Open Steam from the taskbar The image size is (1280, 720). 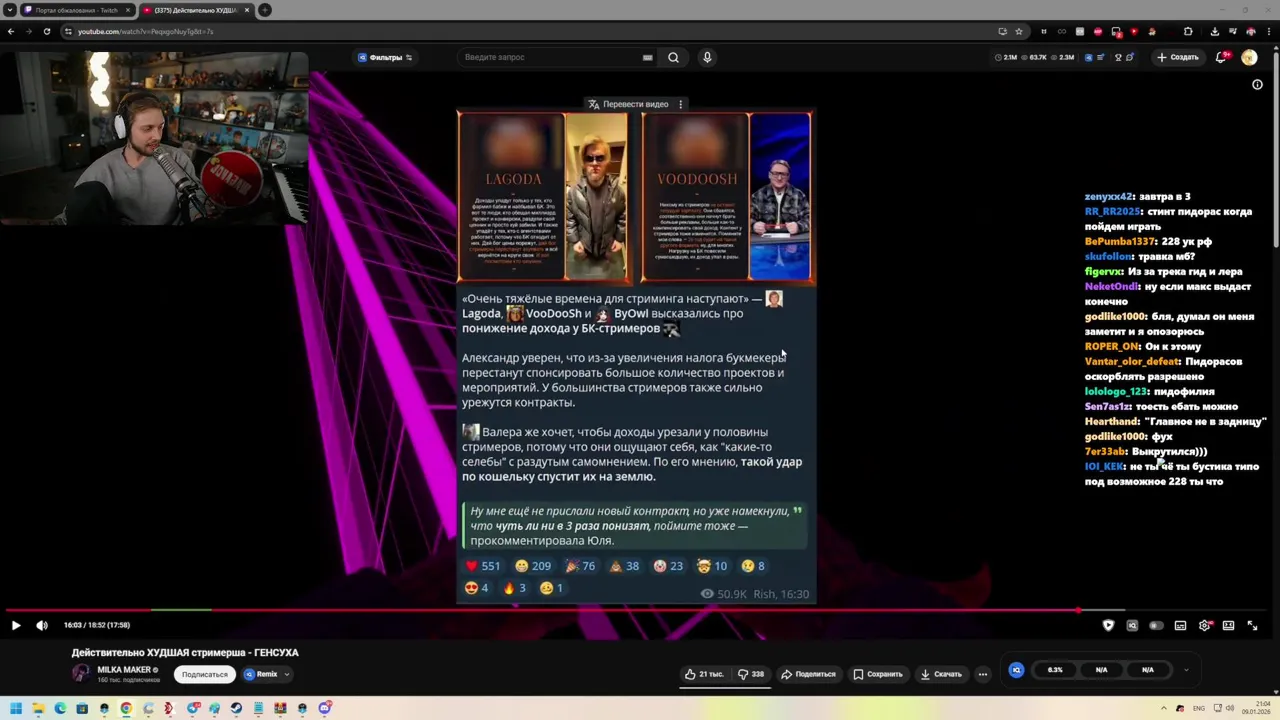click(x=236, y=708)
